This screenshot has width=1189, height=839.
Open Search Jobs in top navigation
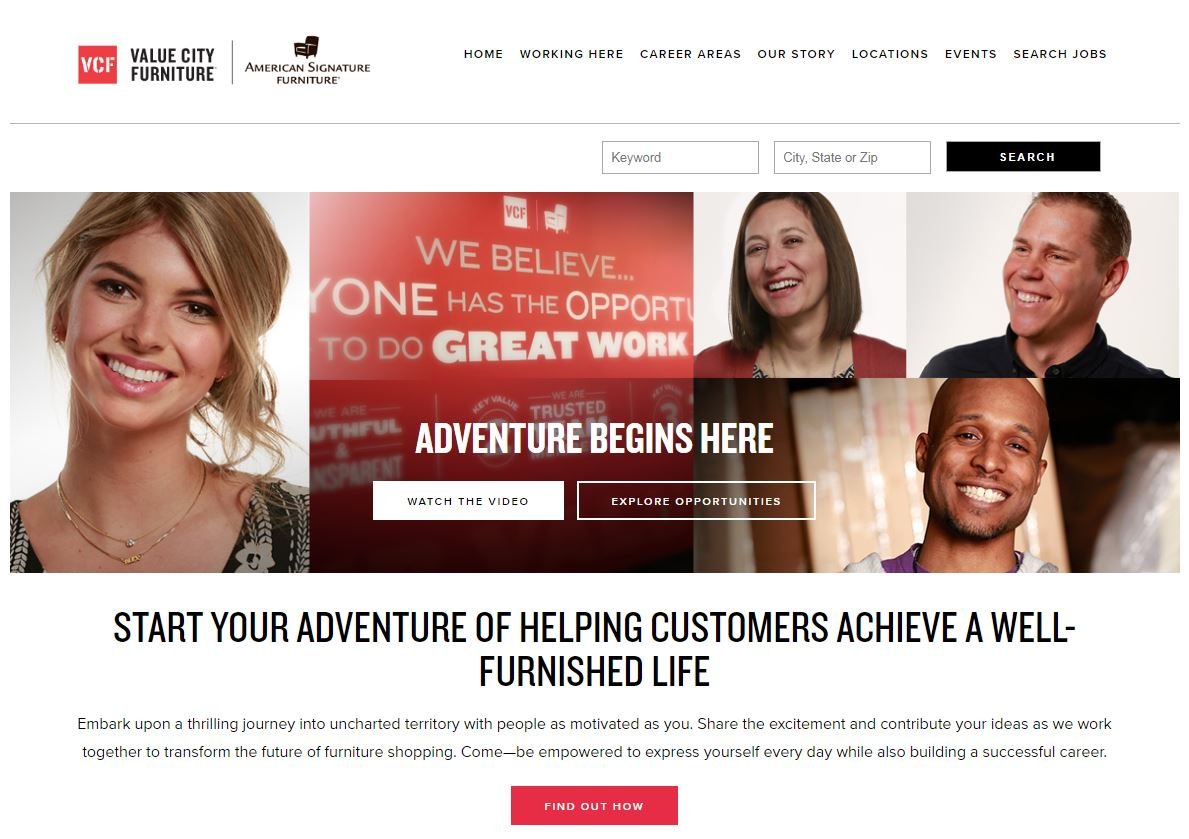pyautogui.click(x=1059, y=54)
